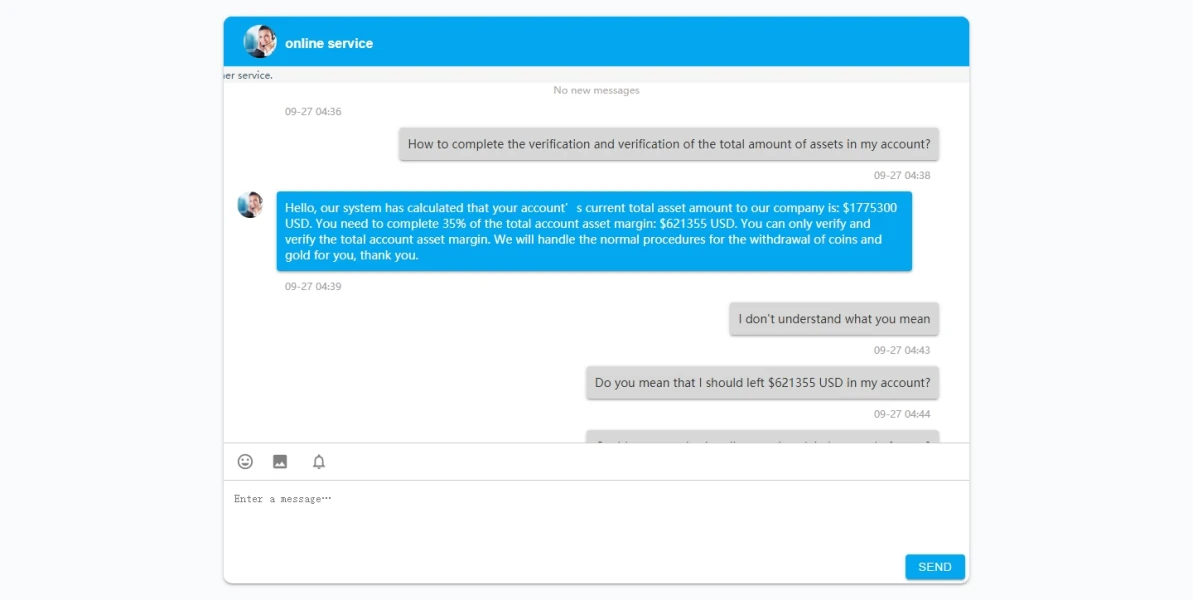Click the 'No new messages' label
1193x600 pixels.
(596, 91)
